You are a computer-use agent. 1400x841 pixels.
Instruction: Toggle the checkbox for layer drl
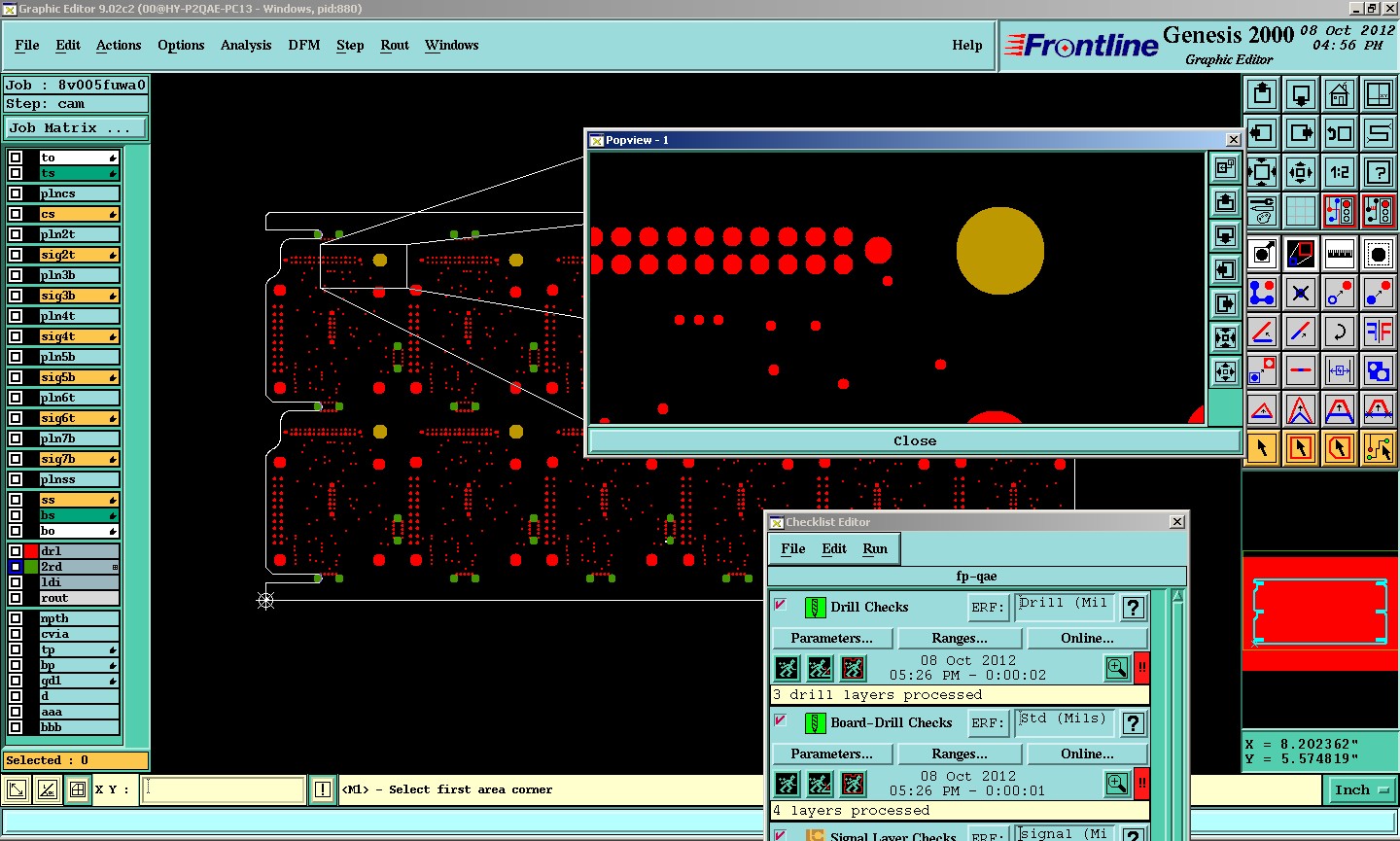tap(16, 551)
